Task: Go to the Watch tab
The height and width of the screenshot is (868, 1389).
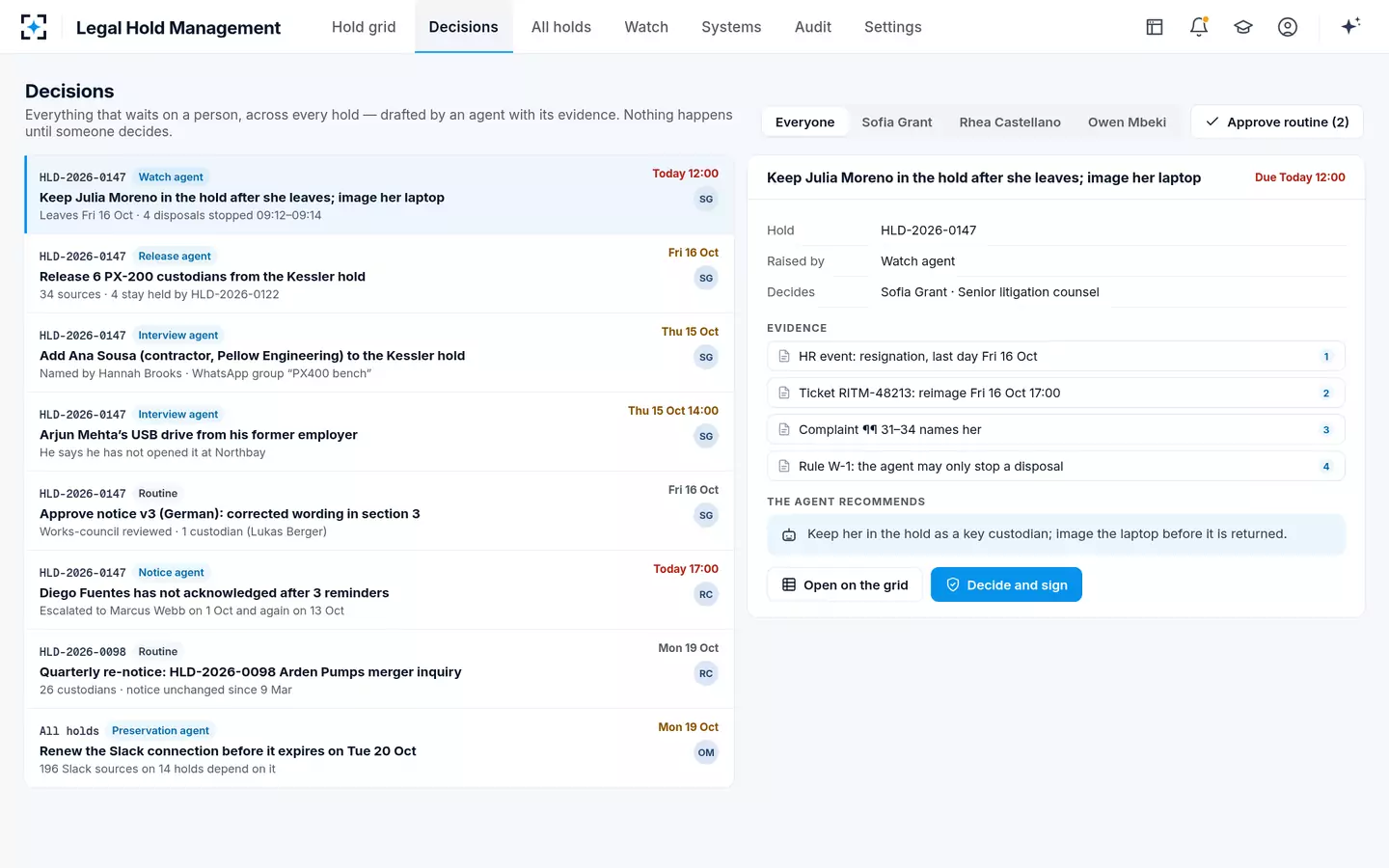Action: point(646,27)
